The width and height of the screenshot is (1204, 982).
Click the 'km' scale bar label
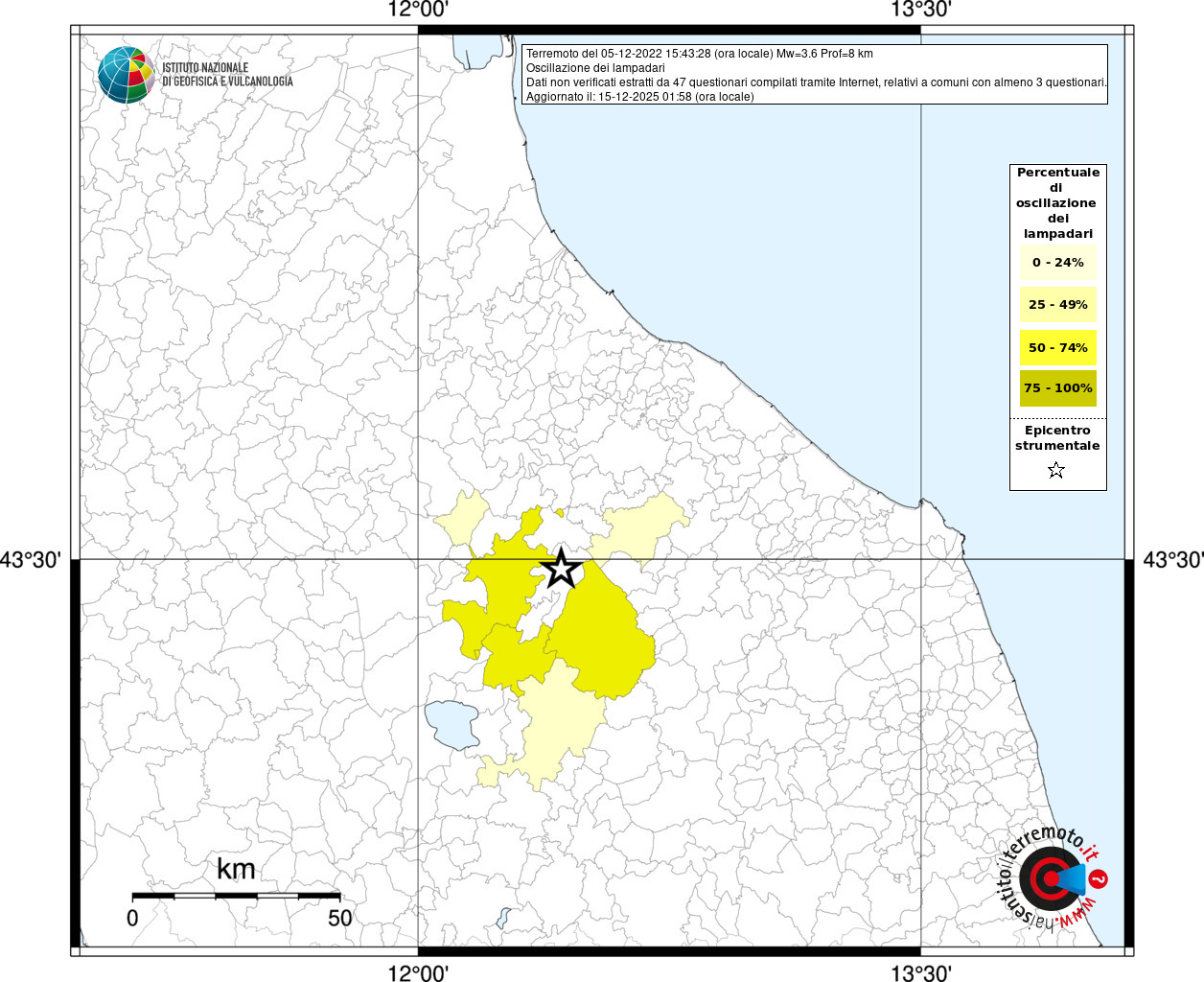click(236, 869)
